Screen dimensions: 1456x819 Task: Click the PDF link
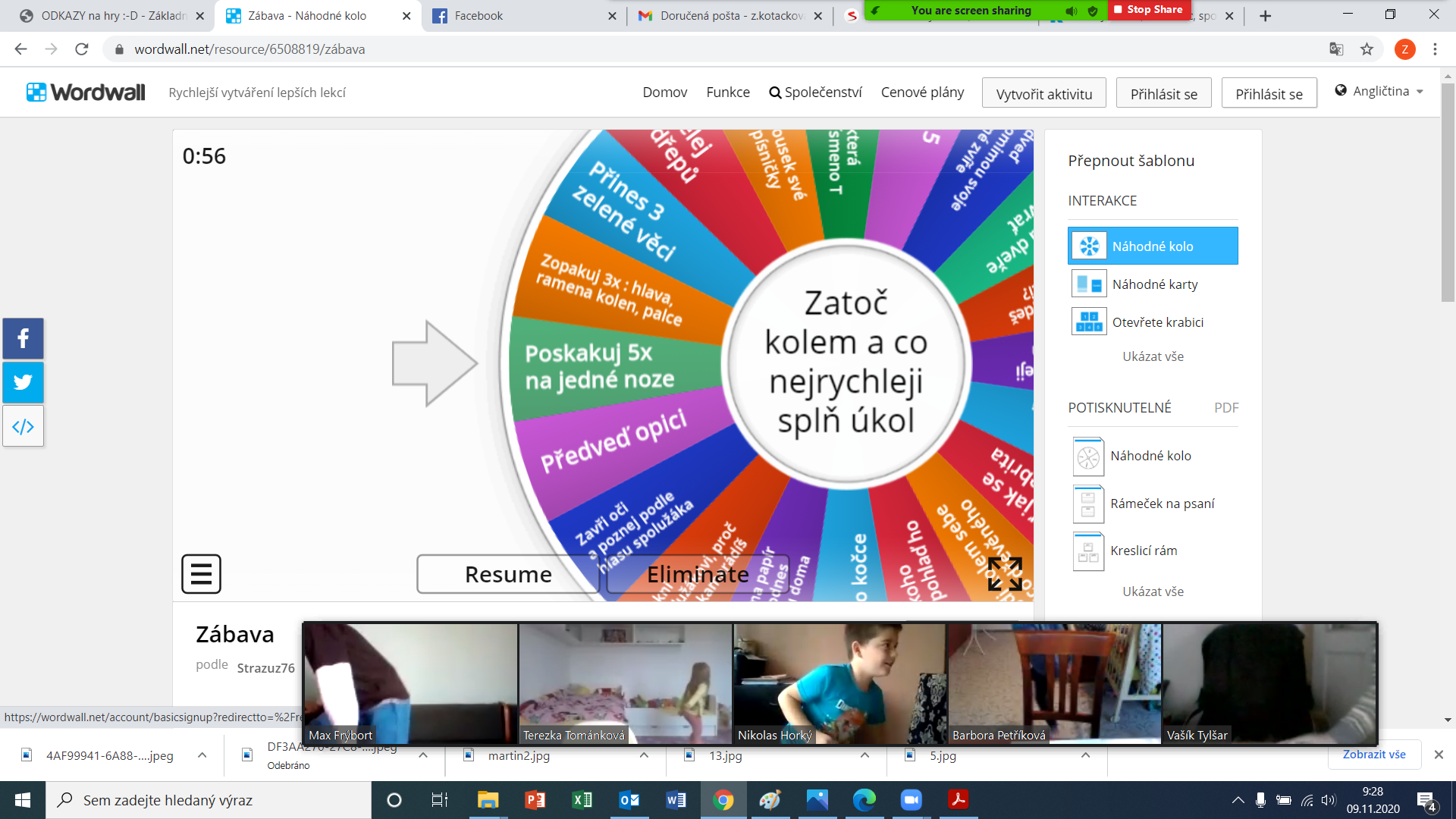(x=1226, y=408)
